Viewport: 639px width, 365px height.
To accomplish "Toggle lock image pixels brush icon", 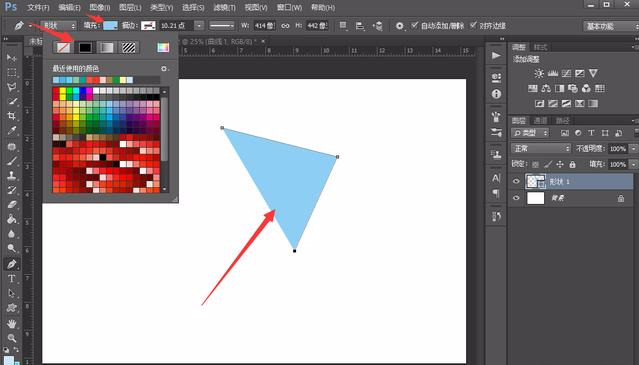I will (x=548, y=164).
